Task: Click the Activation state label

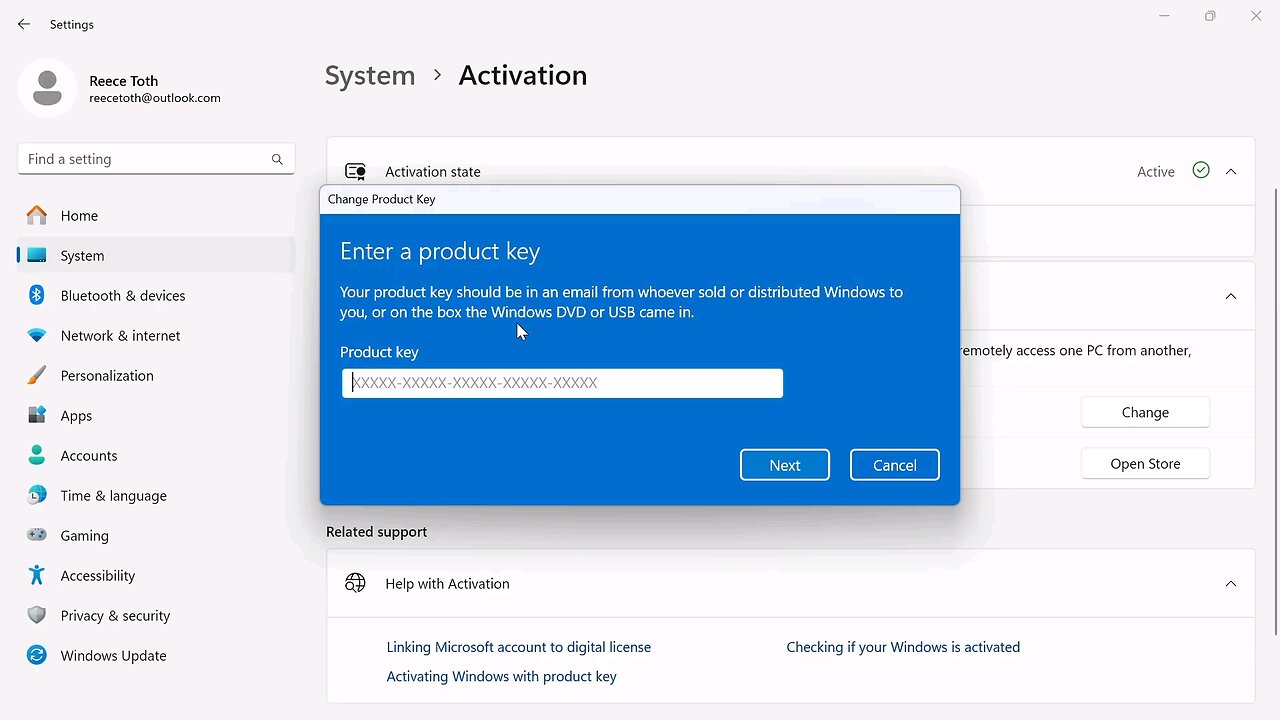Action: 433,172
